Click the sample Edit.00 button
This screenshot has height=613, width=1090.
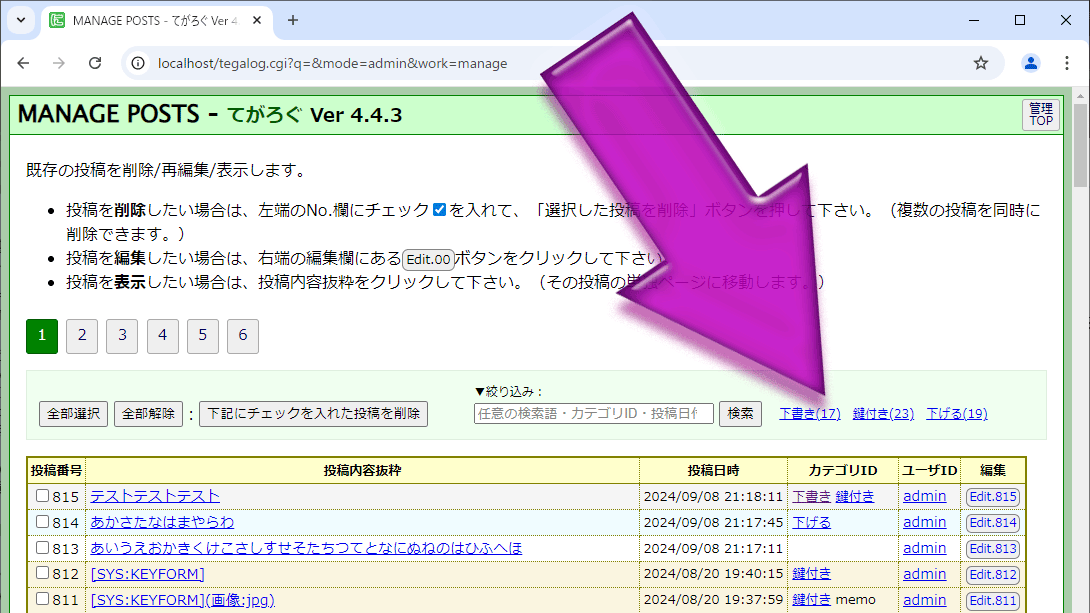(428, 259)
